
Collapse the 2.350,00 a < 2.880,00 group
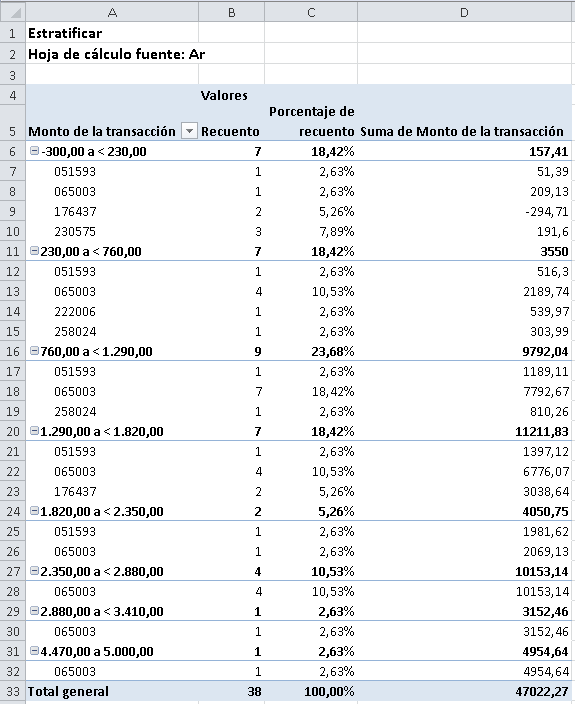tap(34, 571)
